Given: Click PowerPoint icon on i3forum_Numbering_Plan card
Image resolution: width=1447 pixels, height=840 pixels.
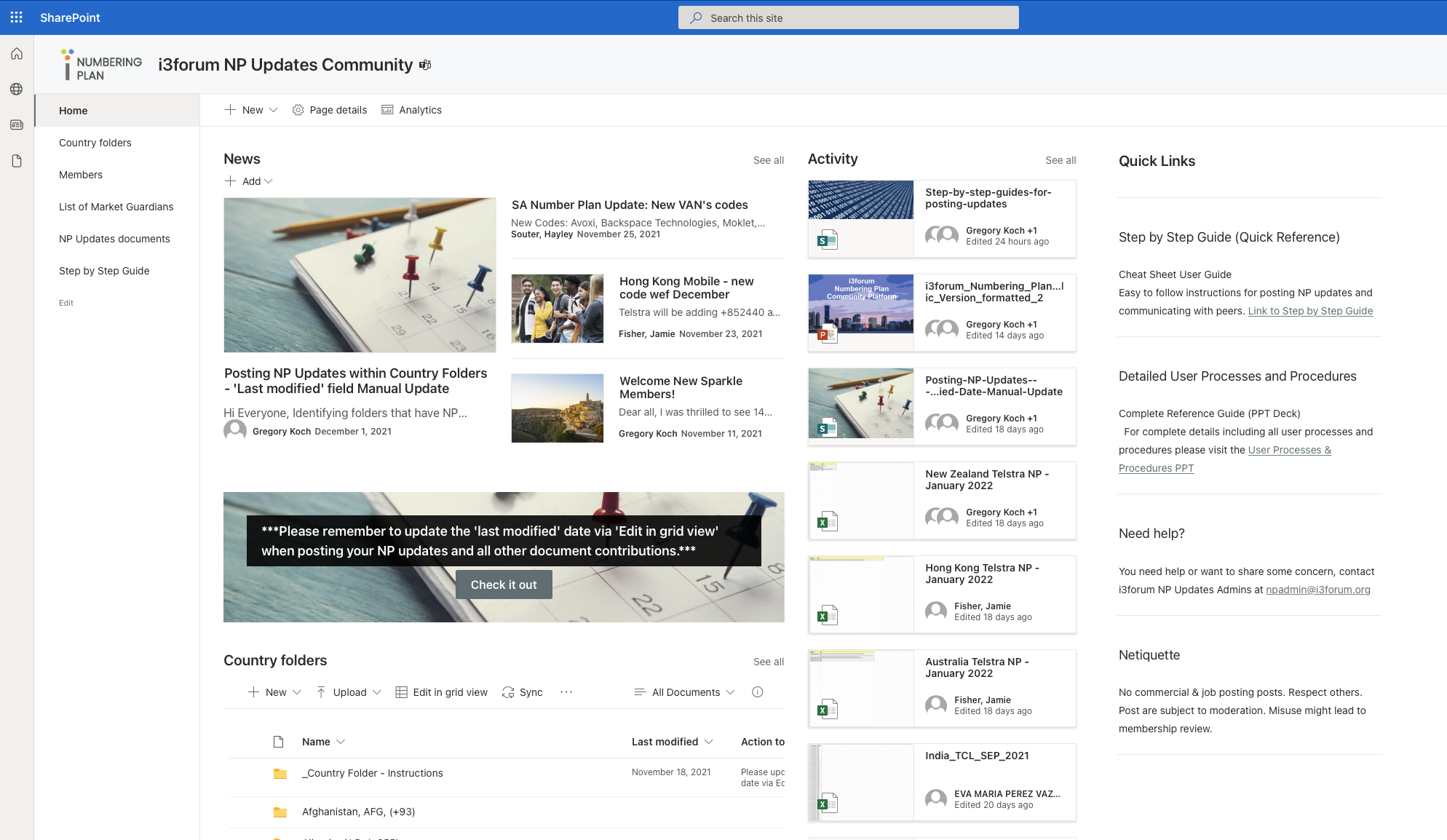Looking at the screenshot, I should coord(828,334).
